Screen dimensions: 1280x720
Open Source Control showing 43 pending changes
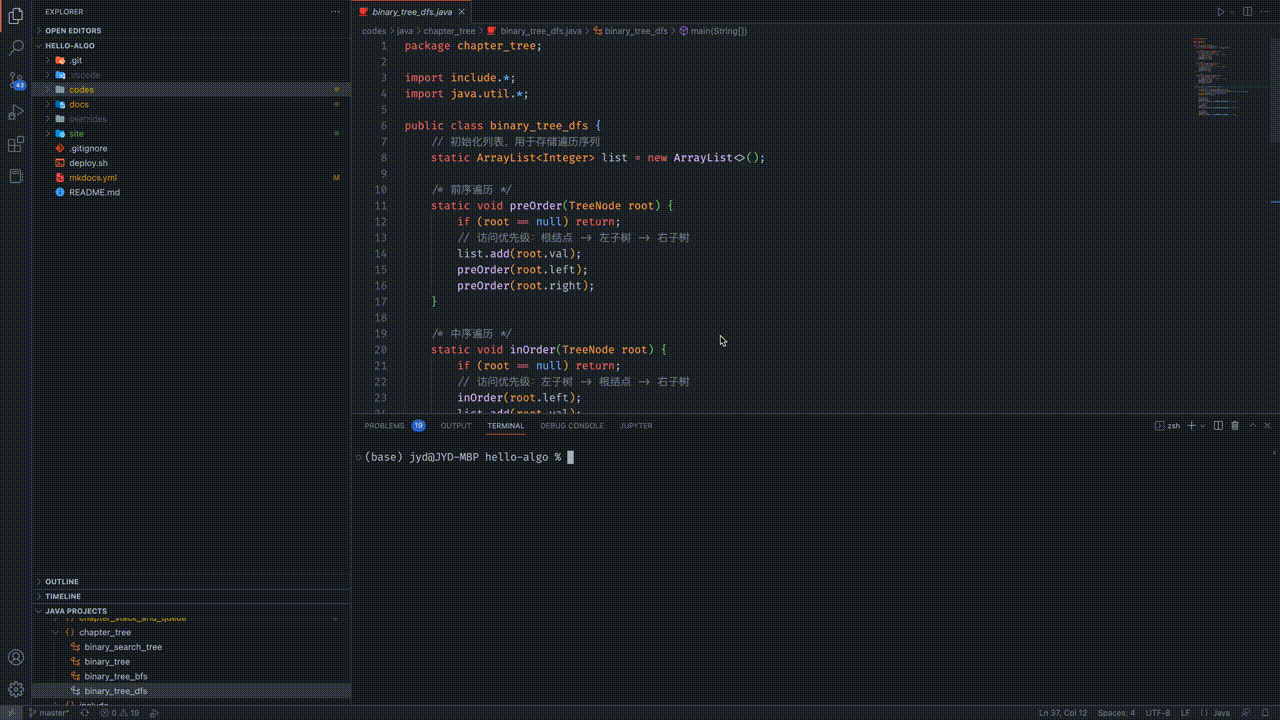pyautogui.click(x=16, y=82)
